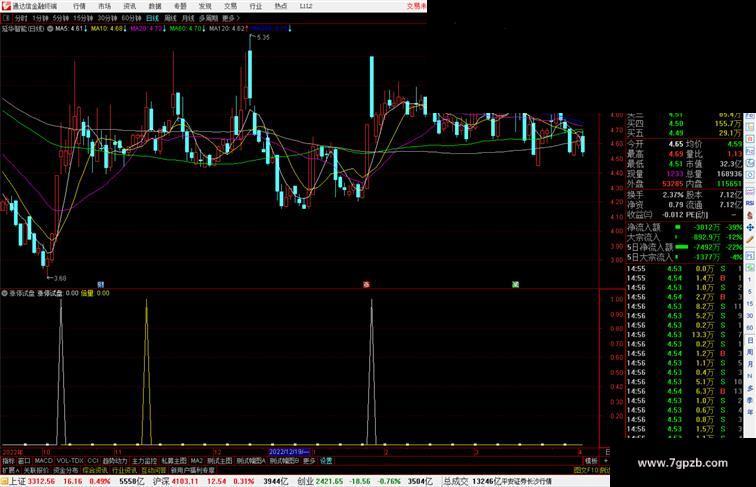
Task: Click the 创业 index in the status bar
Action: pos(305,481)
